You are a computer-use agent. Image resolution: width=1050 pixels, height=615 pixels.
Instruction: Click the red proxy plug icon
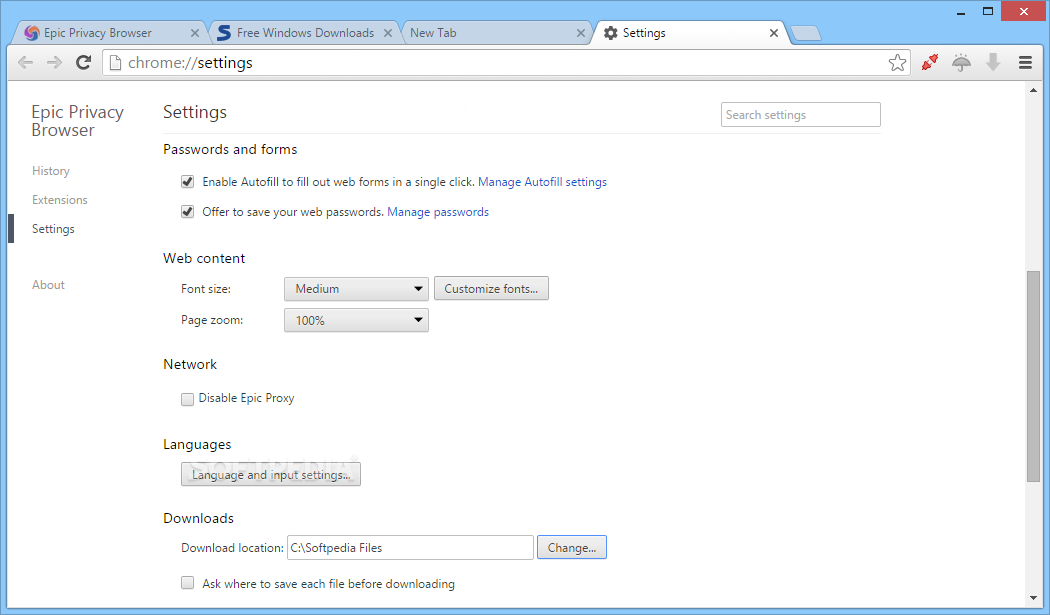tap(929, 62)
